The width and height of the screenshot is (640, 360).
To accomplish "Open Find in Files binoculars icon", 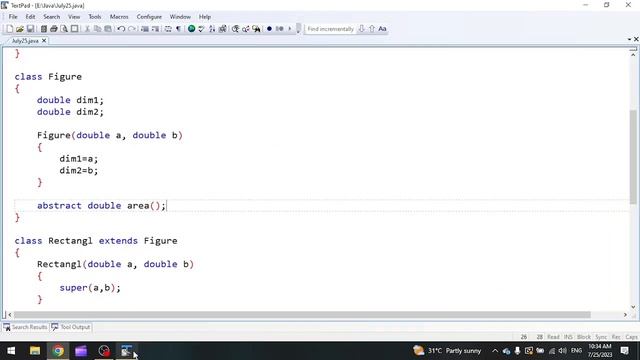I will tap(256, 29).
